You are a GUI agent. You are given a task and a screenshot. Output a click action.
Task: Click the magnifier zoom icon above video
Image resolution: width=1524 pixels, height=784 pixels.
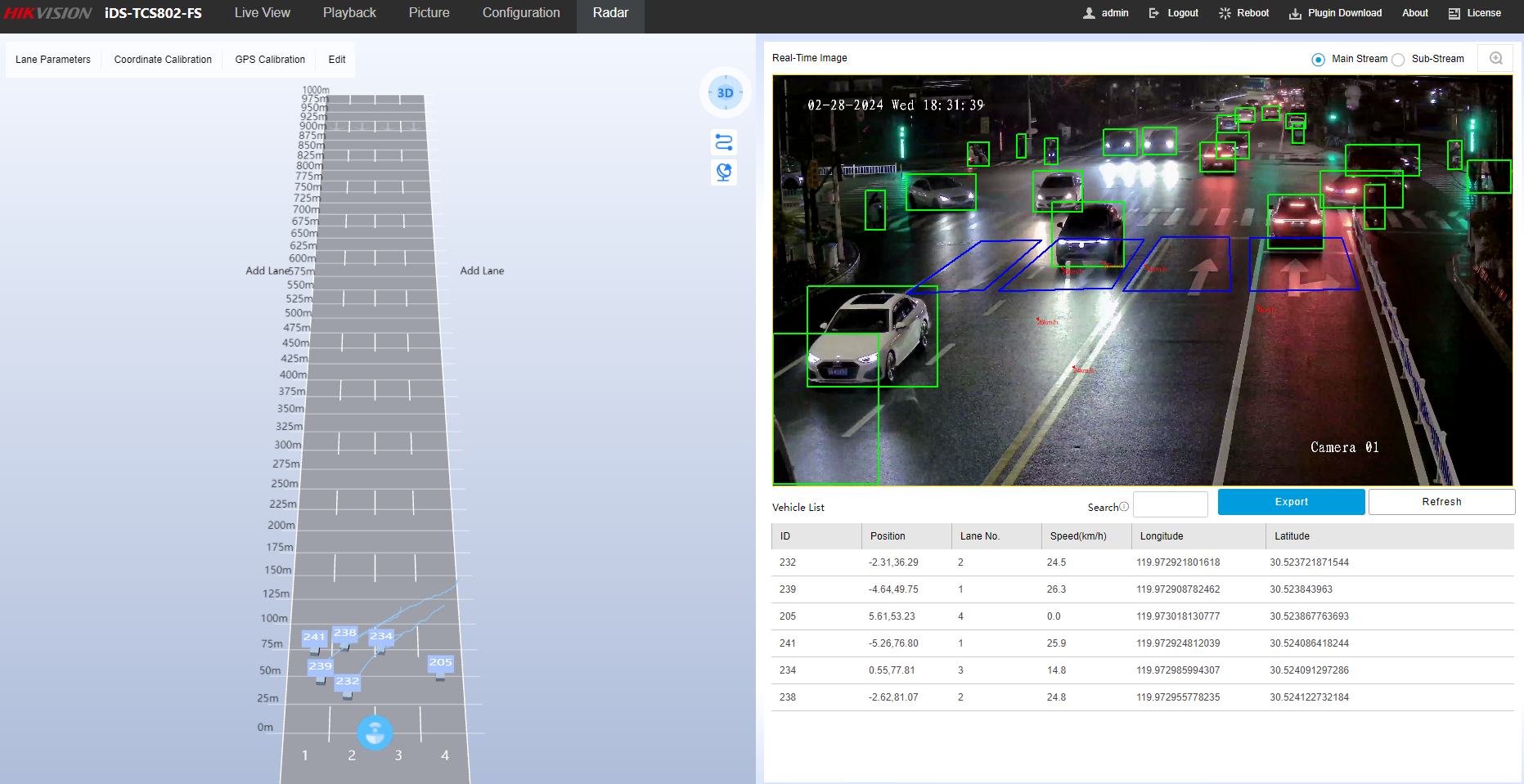coord(1496,58)
